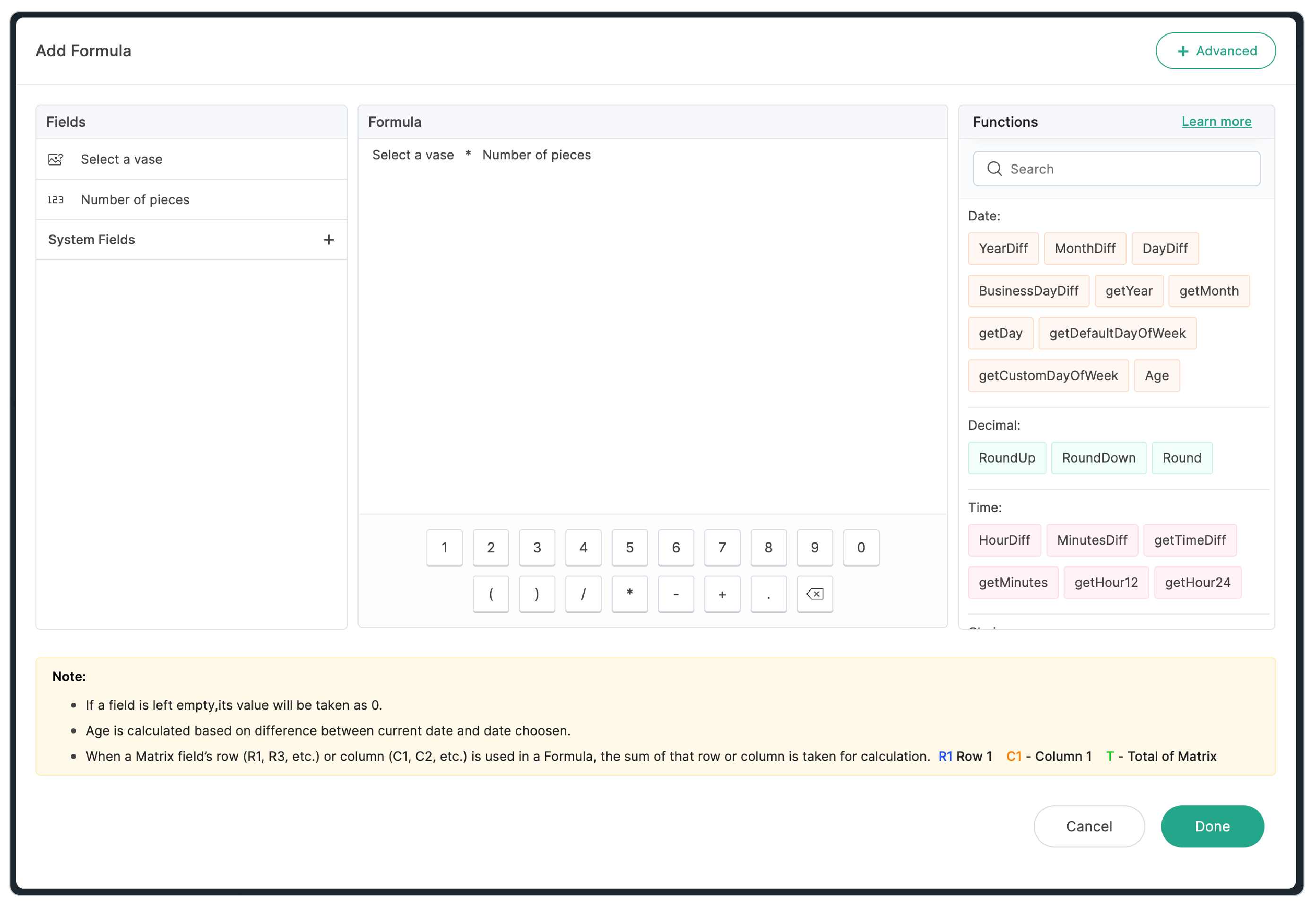Click Done to save the formula
Screen dimensions: 1316x908
click(x=1212, y=826)
